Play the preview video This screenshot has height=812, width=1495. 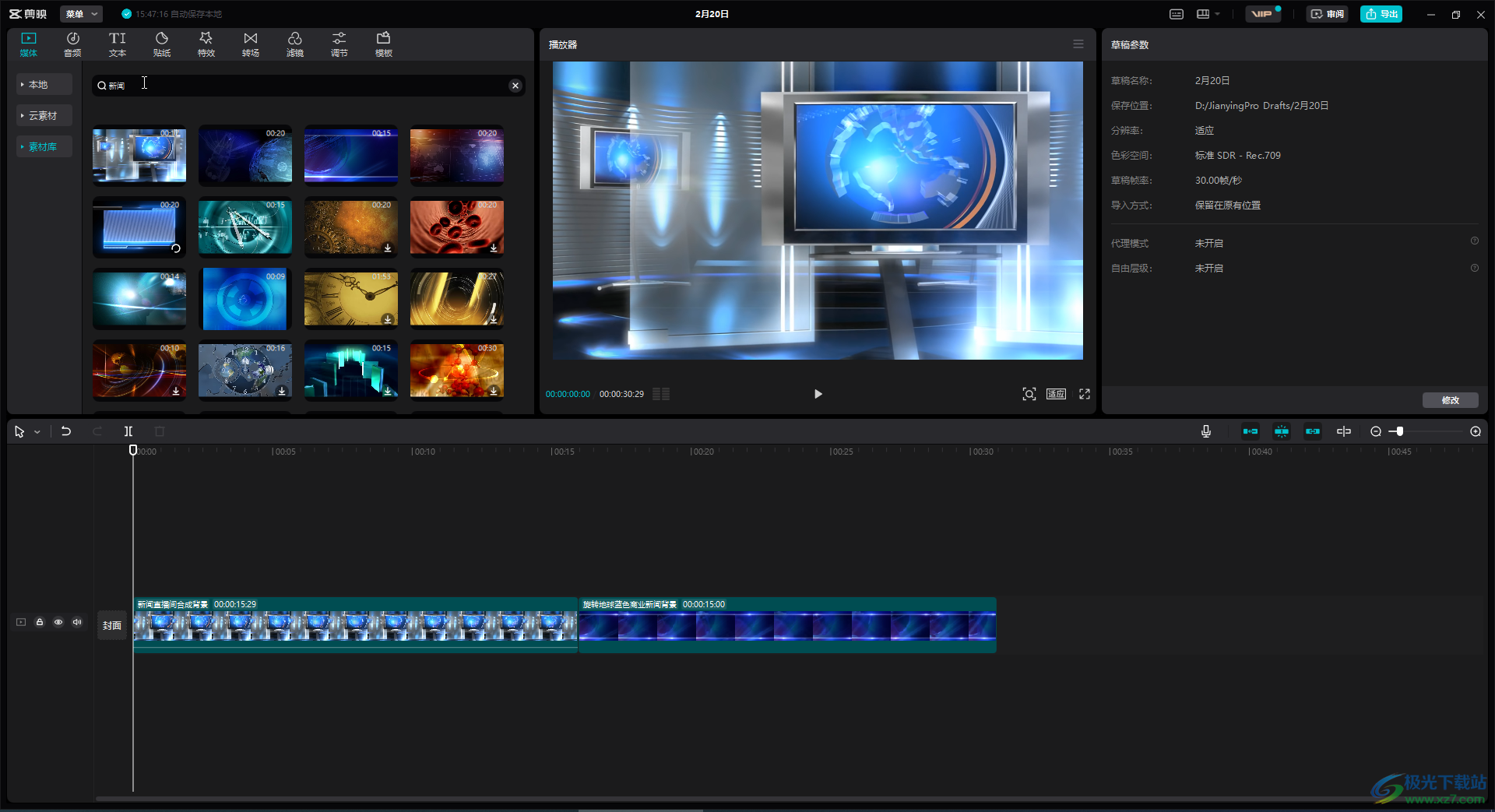(818, 394)
